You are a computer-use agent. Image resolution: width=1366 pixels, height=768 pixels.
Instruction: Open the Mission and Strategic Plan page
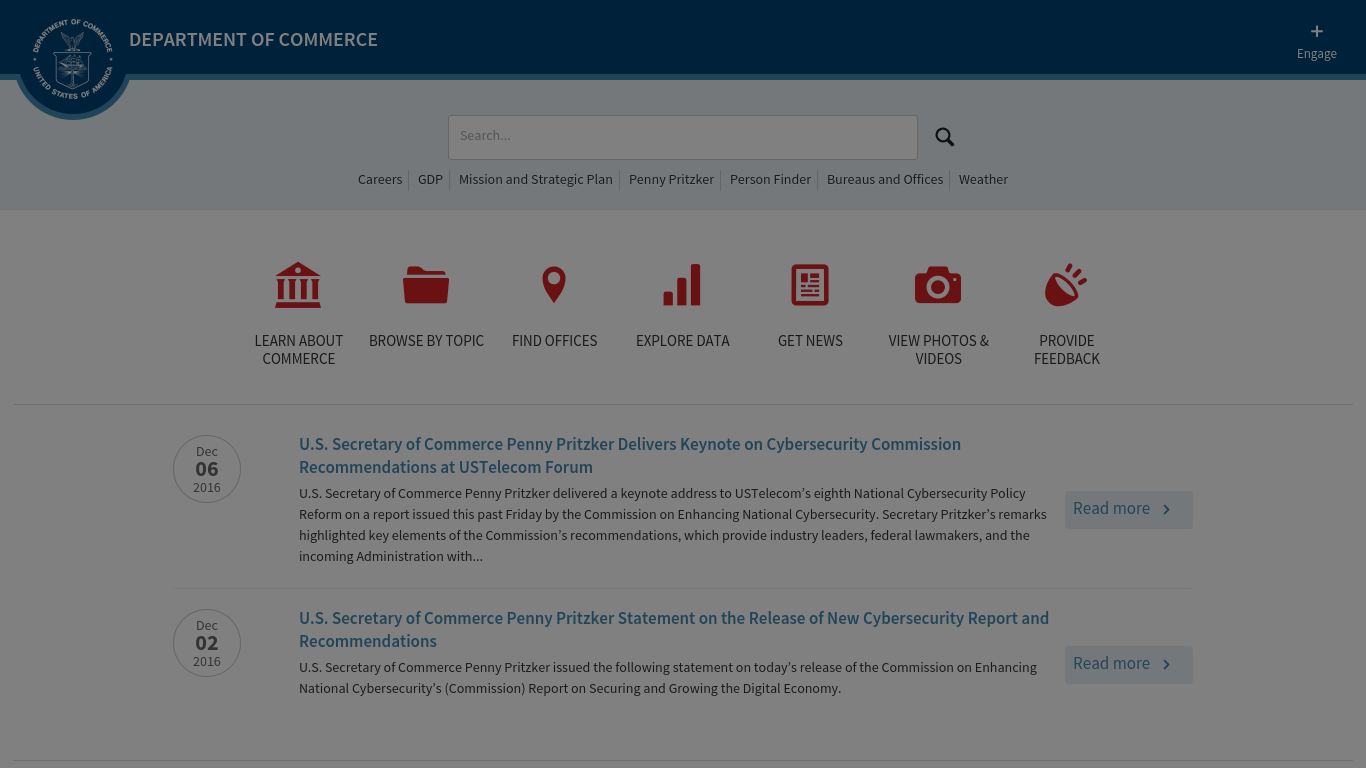coord(535,180)
